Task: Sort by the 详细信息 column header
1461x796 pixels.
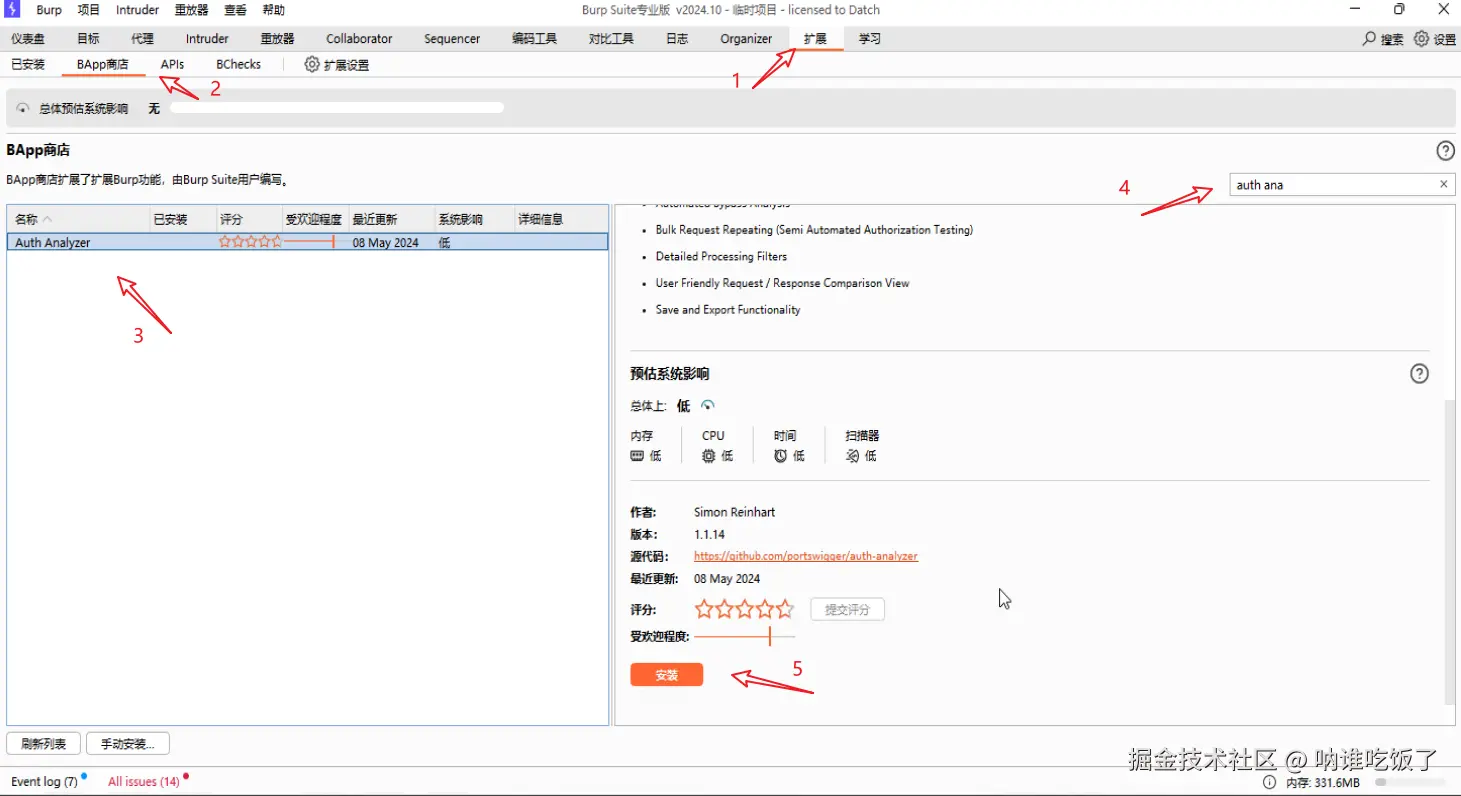Action: point(560,219)
